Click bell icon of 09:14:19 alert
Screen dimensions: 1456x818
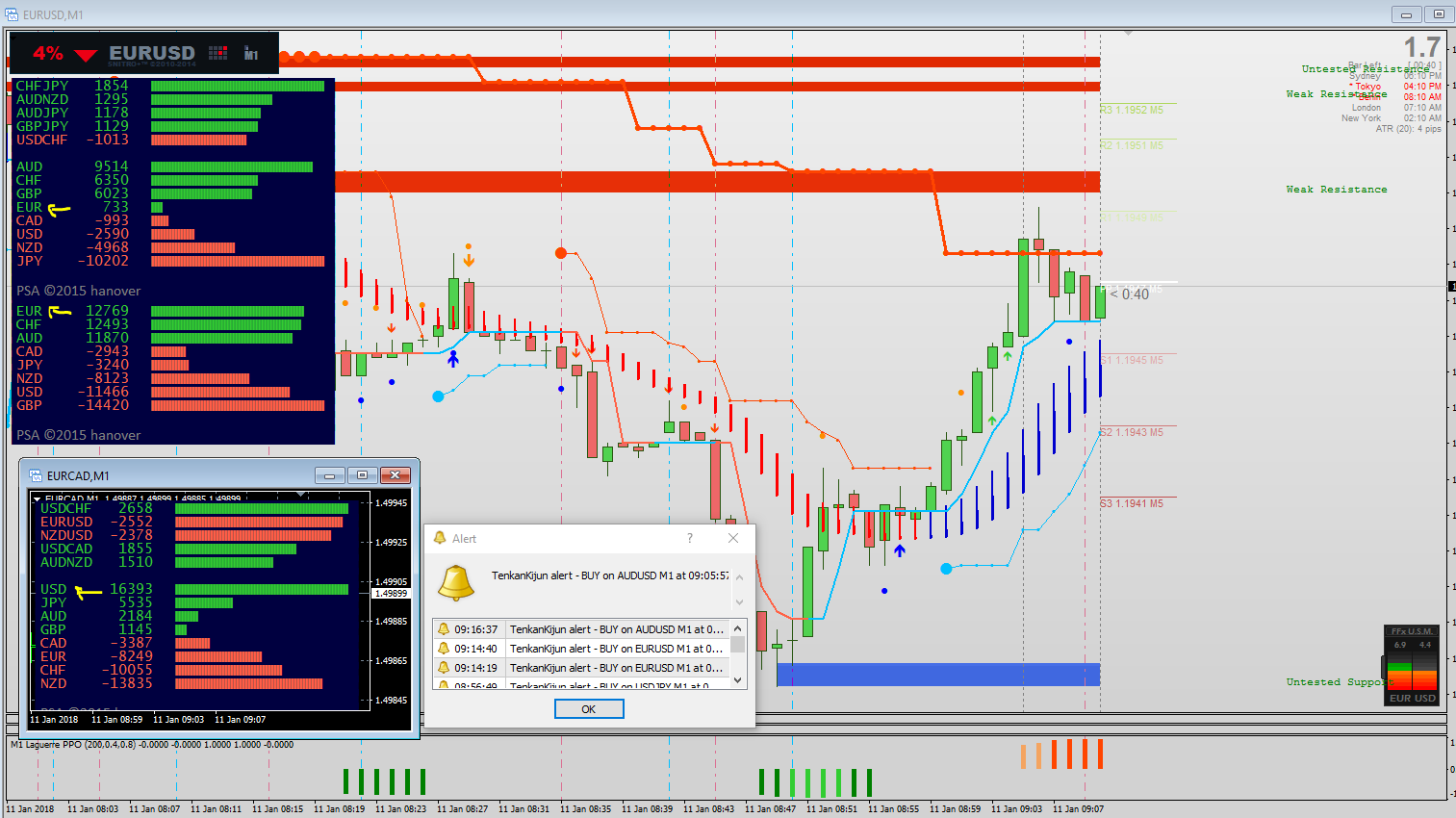[444, 668]
